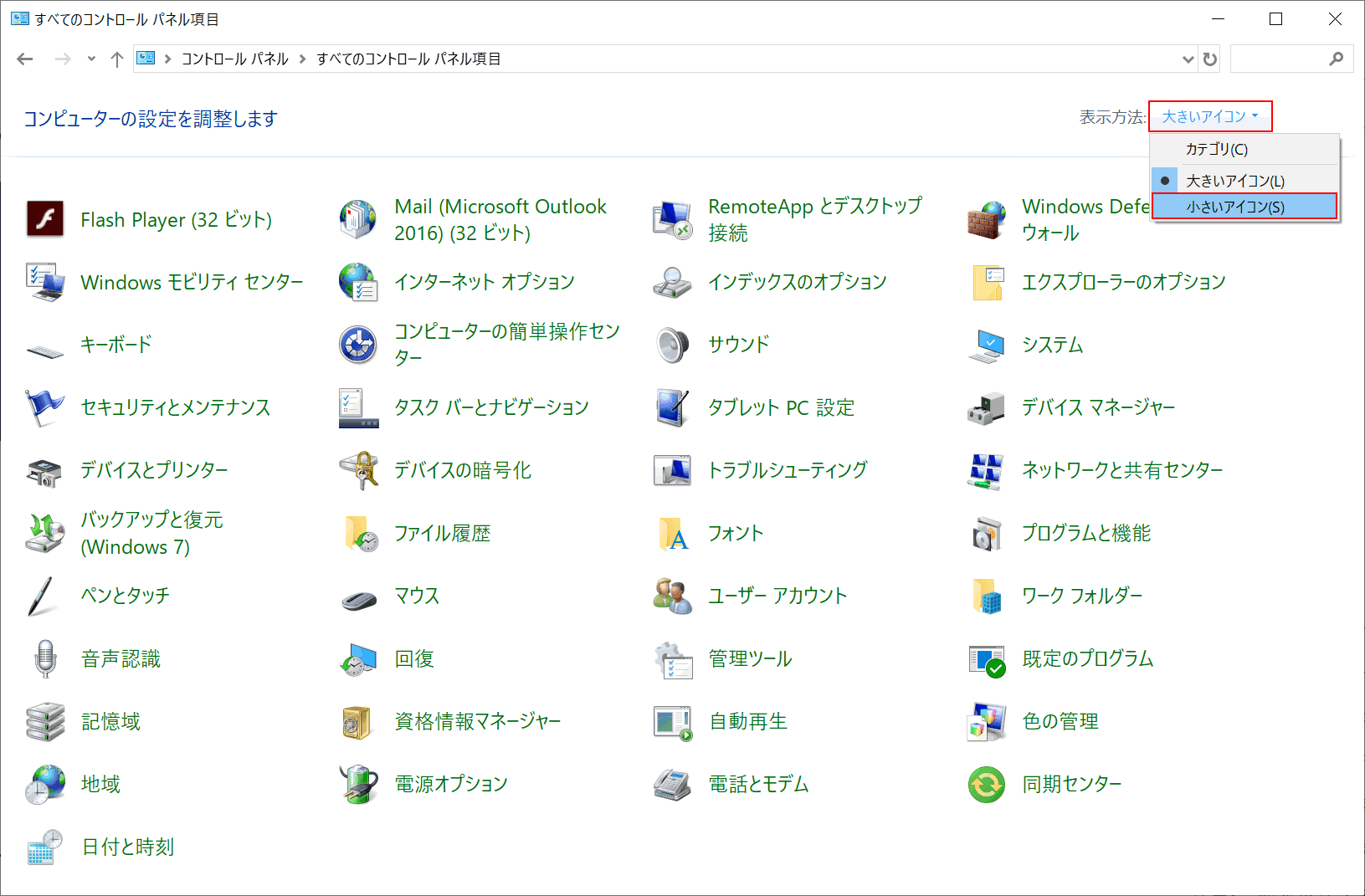Open the 大きいアイコン view dropdown

(1210, 116)
